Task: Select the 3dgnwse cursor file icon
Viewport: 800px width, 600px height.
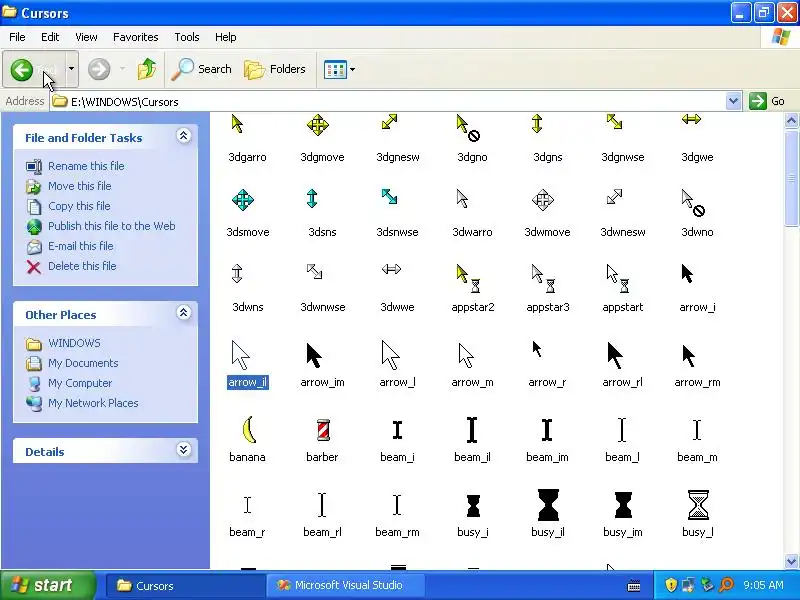Action: (614, 122)
